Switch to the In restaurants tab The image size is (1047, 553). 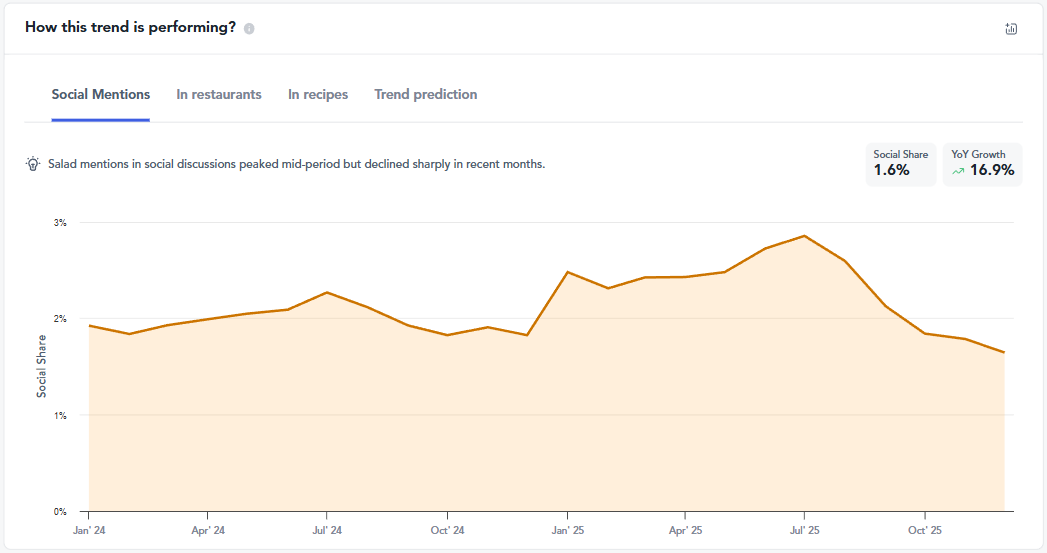(x=219, y=95)
